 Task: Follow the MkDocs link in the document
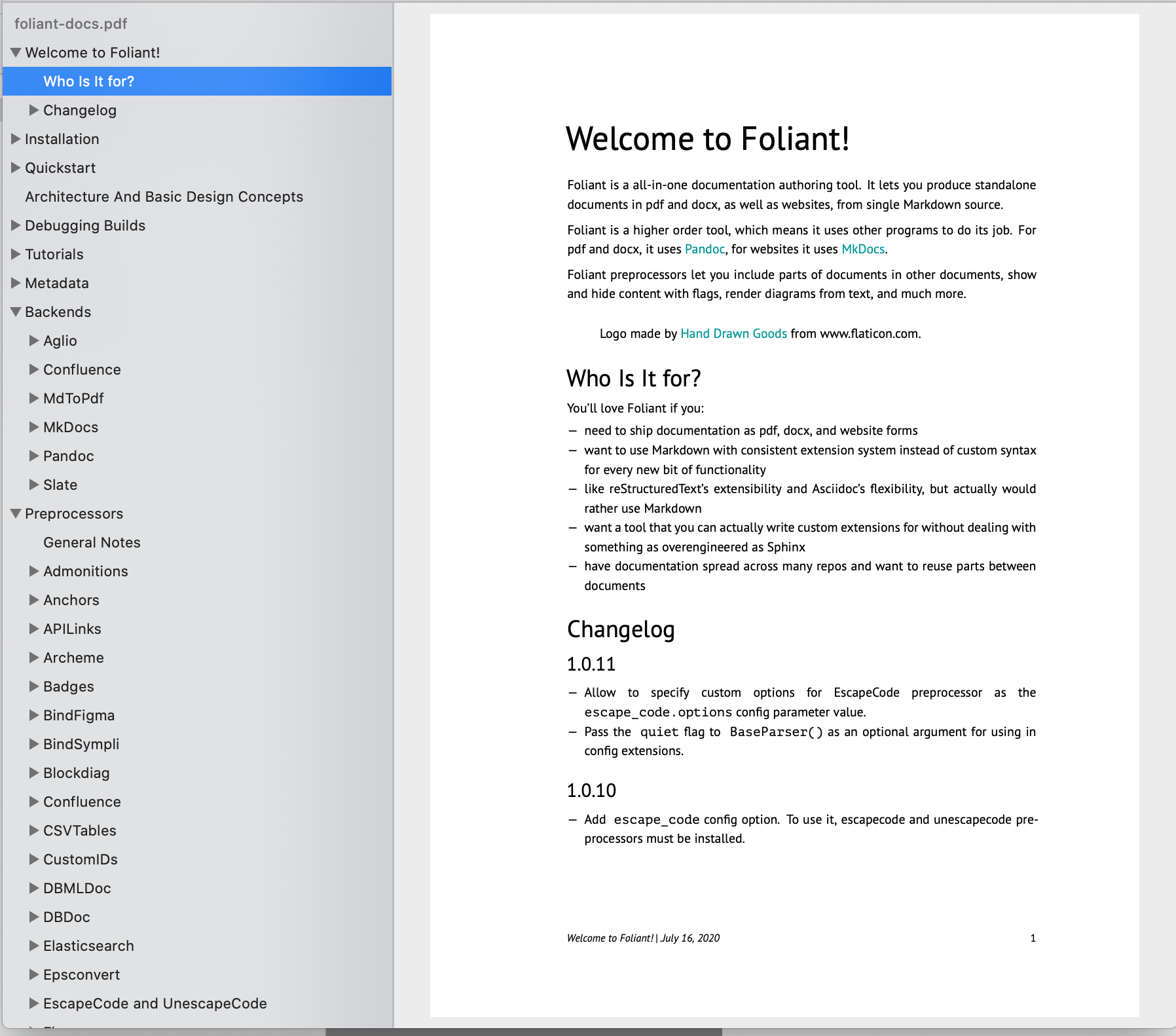pyautogui.click(x=863, y=249)
